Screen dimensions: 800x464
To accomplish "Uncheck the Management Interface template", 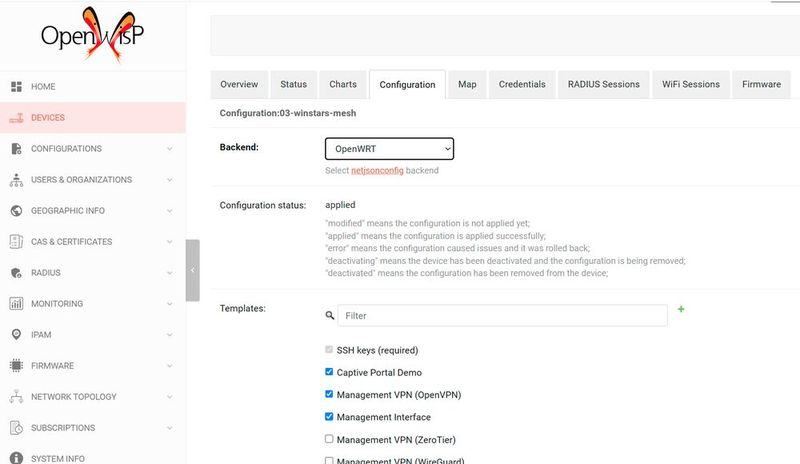I will coord(330,417).
